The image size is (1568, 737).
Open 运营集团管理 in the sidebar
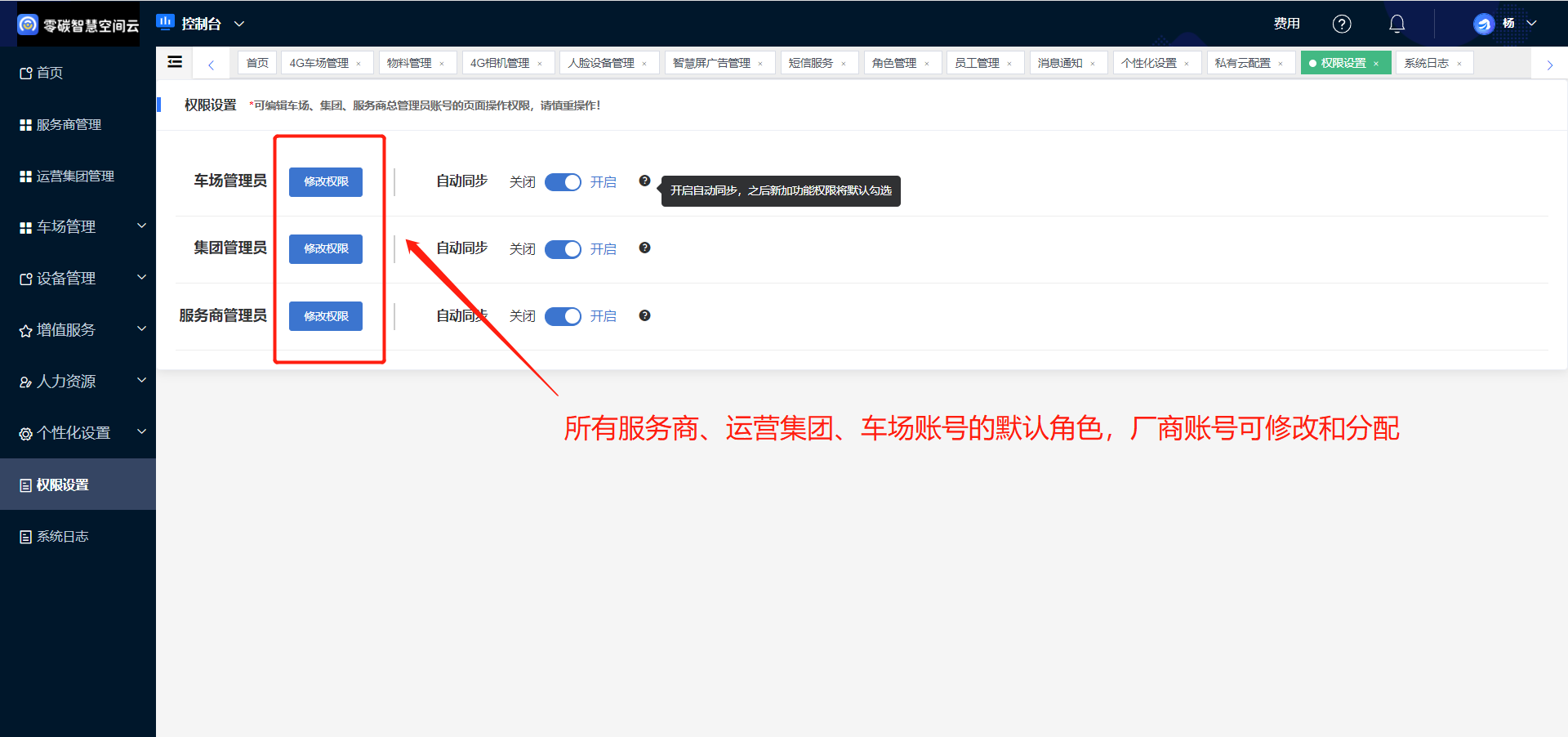[x=78, y=176]
